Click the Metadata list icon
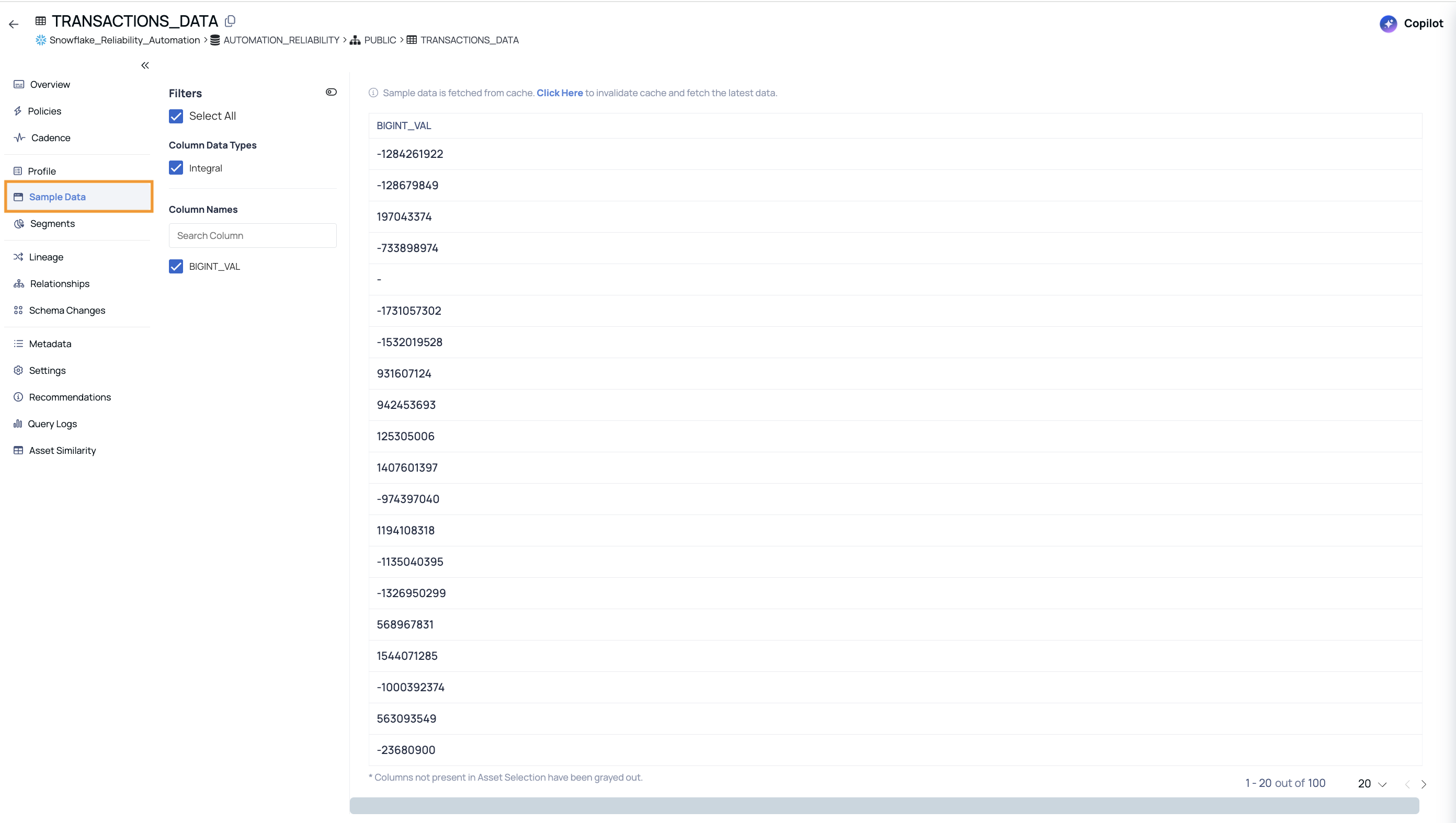The height and width of the screenshot is (823, 1456). (x=18, y=343)
